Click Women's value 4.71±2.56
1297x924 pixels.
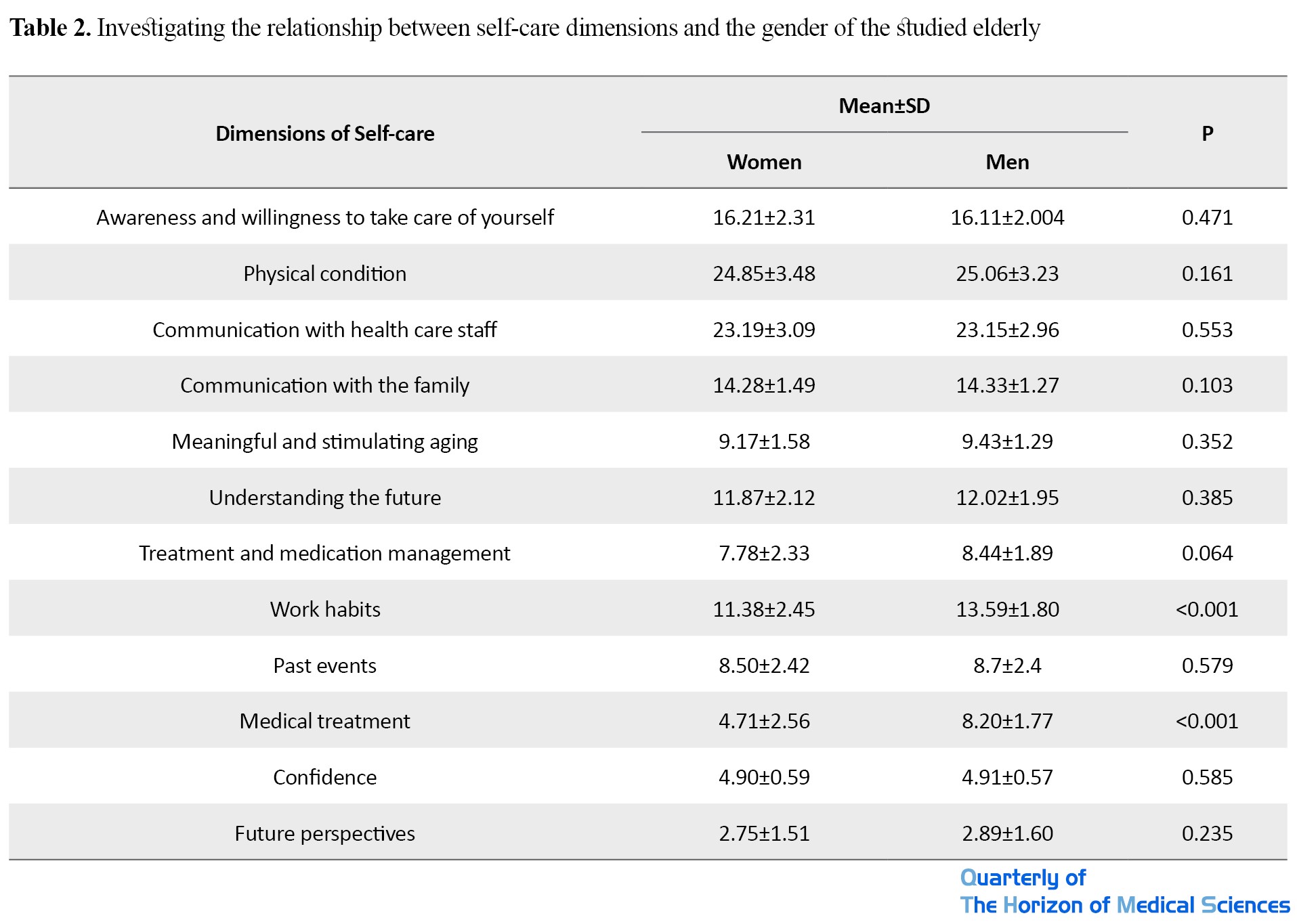tap(764, 721)
